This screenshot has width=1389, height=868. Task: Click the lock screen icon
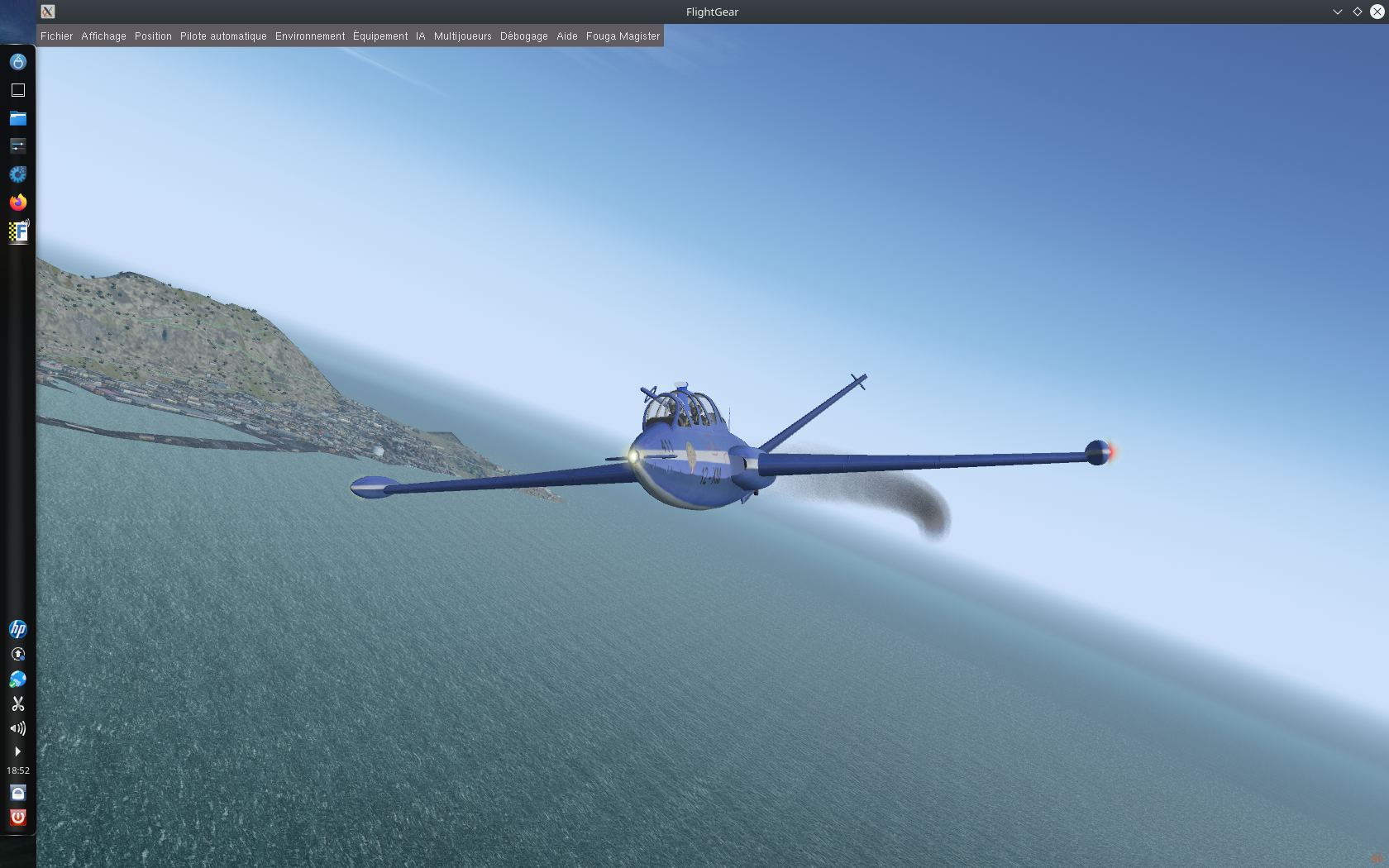point(17,793)
